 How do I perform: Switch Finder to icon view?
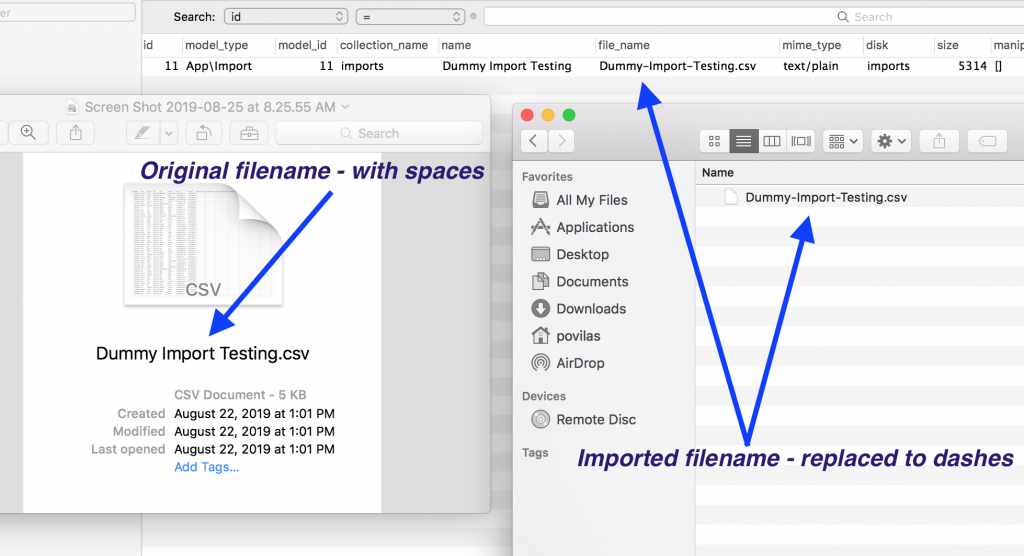(x=714, y=141)
